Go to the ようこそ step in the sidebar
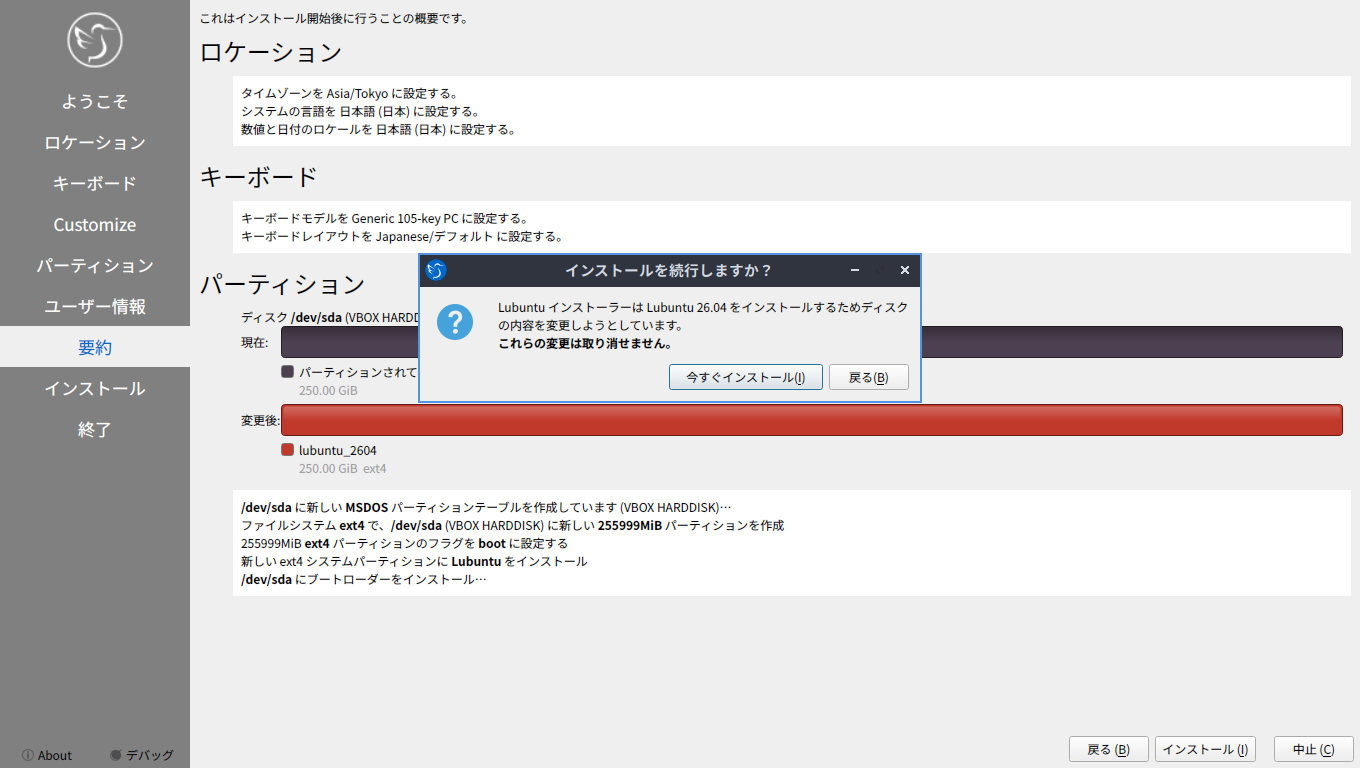Viewport: 1360px width, 768px height. tap(95, 101)
